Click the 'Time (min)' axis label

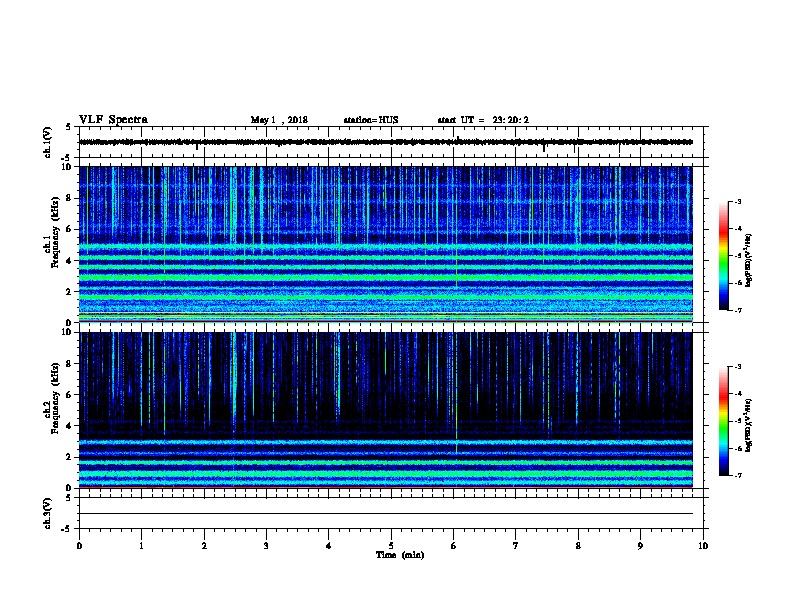click(x=400, y=555)
